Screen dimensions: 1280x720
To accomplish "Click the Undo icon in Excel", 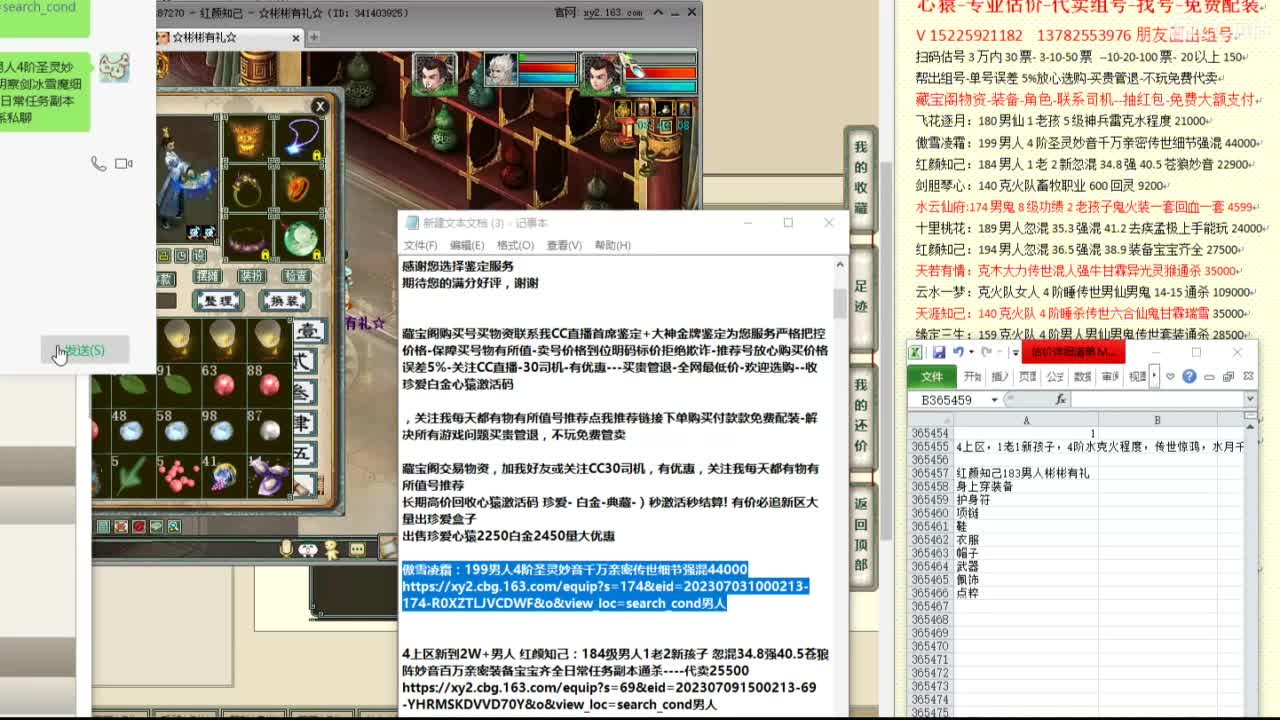I will click(x=959, y=351).
